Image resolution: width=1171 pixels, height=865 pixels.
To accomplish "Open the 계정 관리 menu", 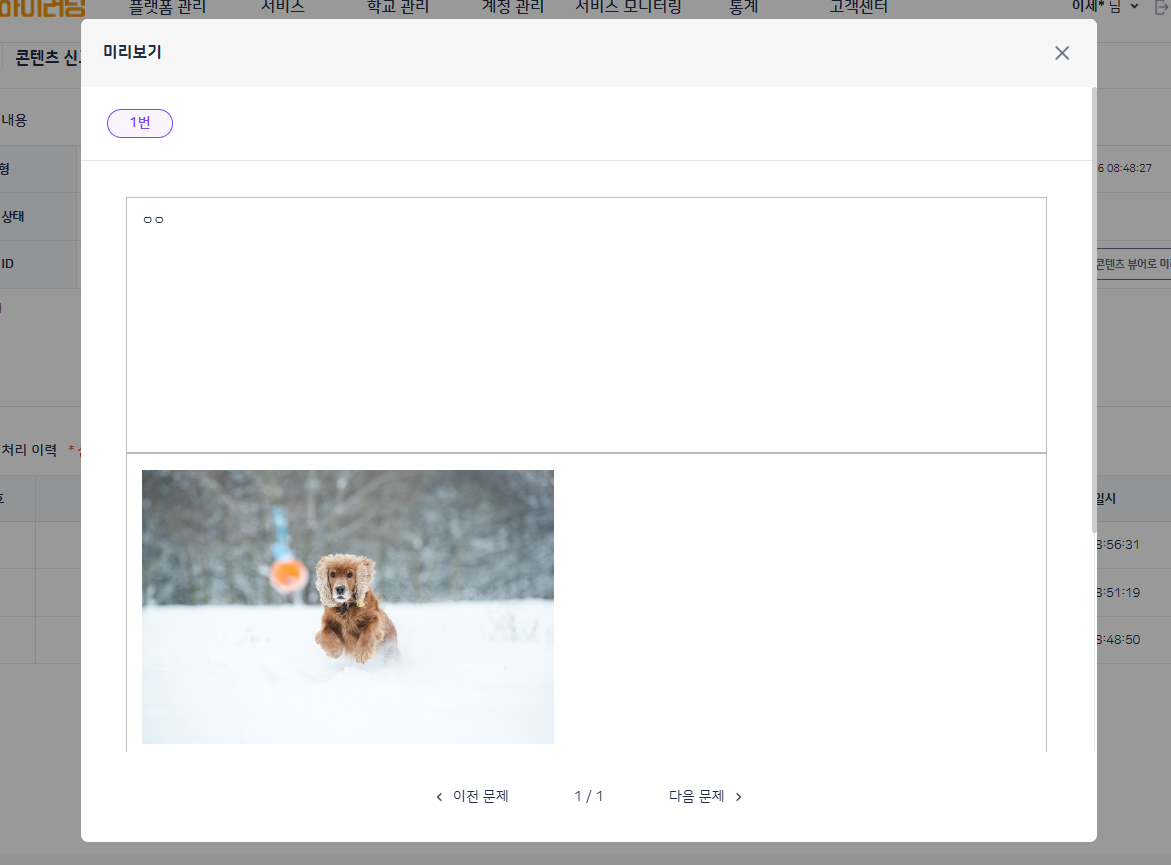I will (x=513, y=8).
